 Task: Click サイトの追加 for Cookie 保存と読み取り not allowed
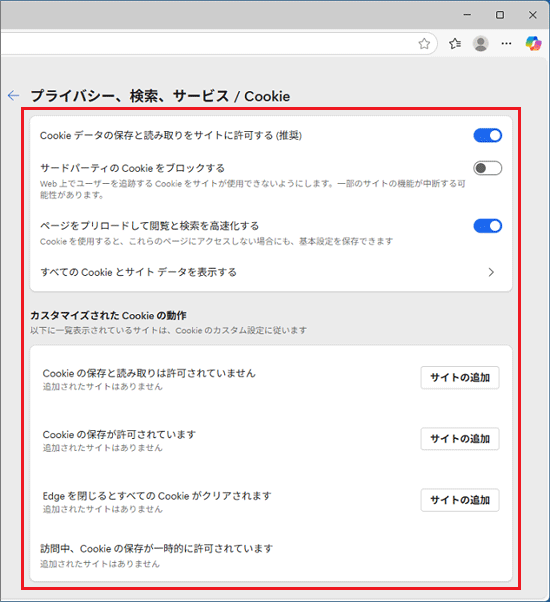click(460, 378)
